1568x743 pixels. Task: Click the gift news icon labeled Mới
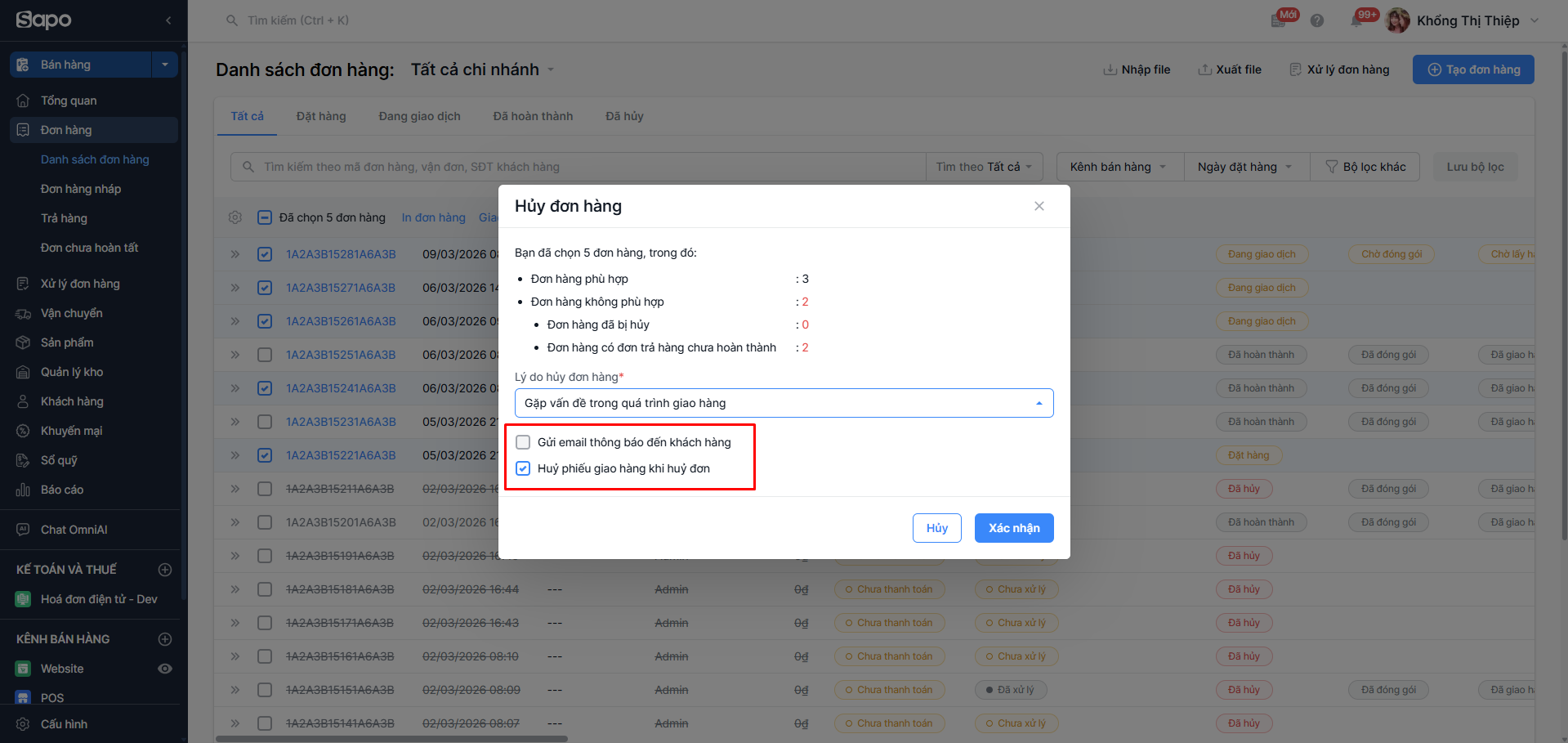tap(1280, 20)
